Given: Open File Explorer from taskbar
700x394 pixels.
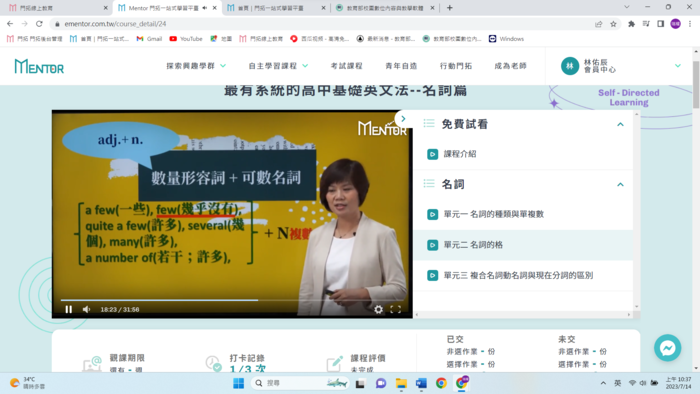Looking at the screenshot, I should pyautogui.click(x=401, y=383).
